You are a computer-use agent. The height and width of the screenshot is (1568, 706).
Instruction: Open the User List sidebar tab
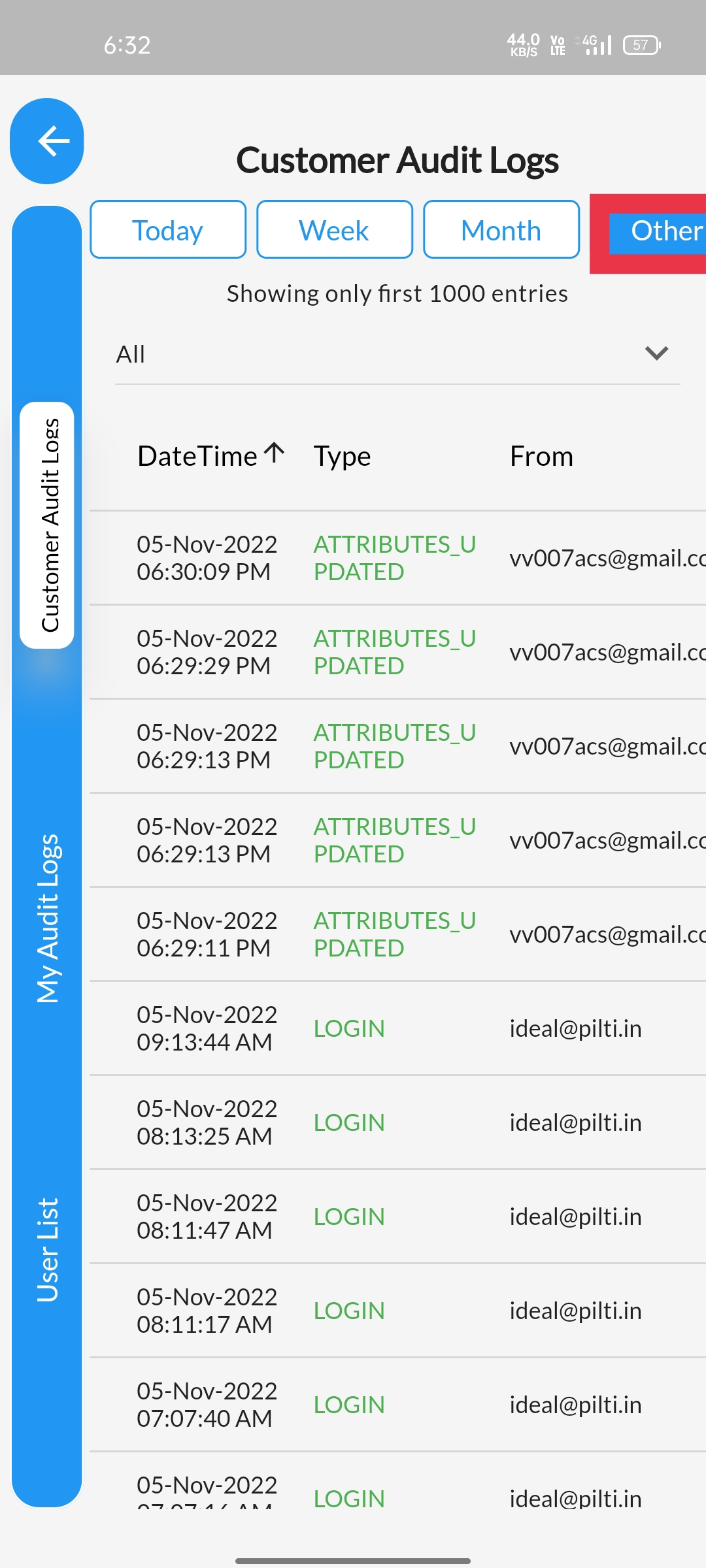(x=48, y=1250)
